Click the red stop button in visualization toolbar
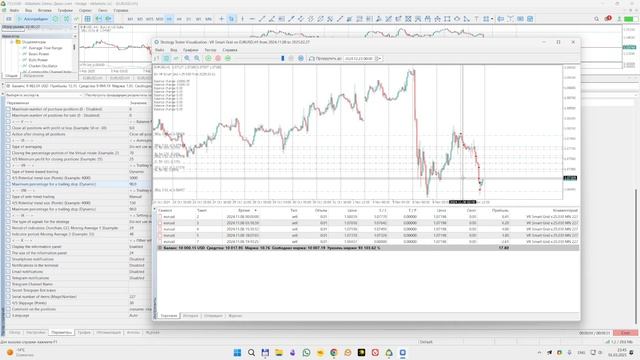The height and width of the screenshot is (360, 640). pyautogui.click(x=218, y=58)
